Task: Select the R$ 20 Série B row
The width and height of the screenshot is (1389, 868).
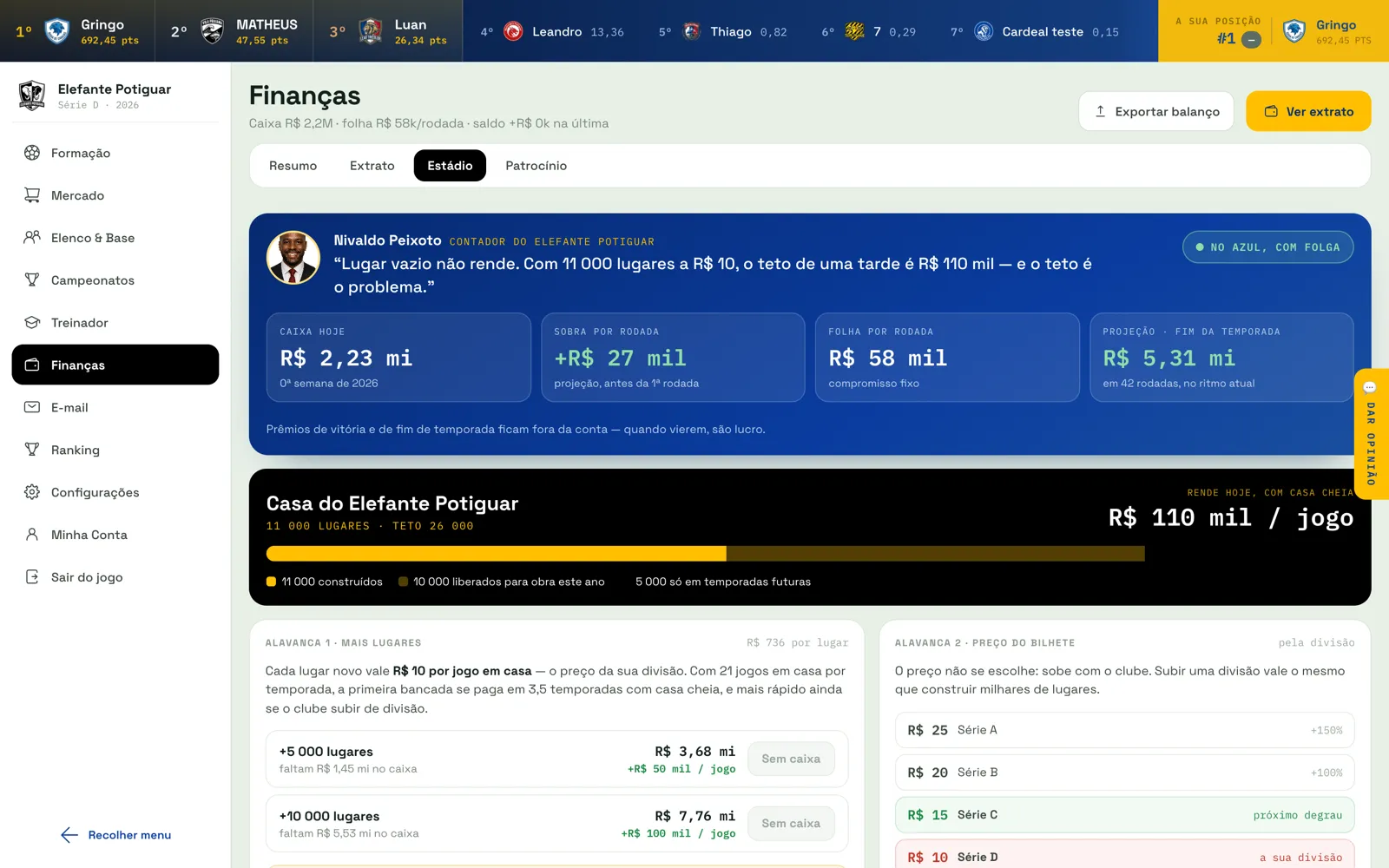Action: pos(1124,773)
